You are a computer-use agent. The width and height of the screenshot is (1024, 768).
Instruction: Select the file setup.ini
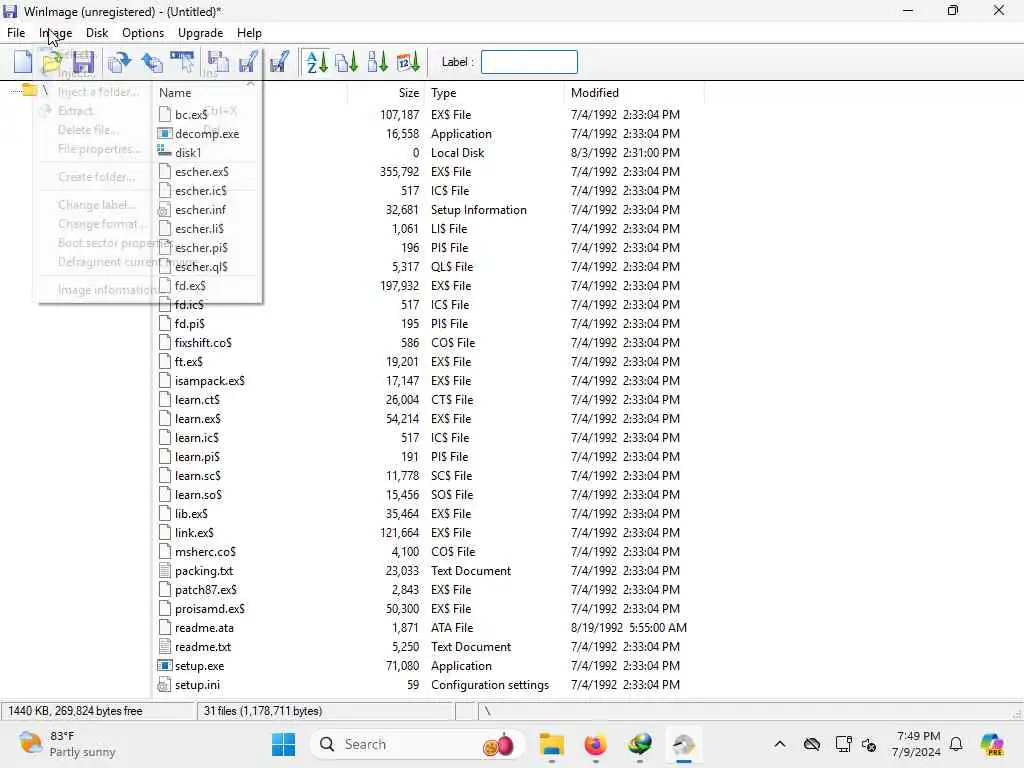pos(197,684)
